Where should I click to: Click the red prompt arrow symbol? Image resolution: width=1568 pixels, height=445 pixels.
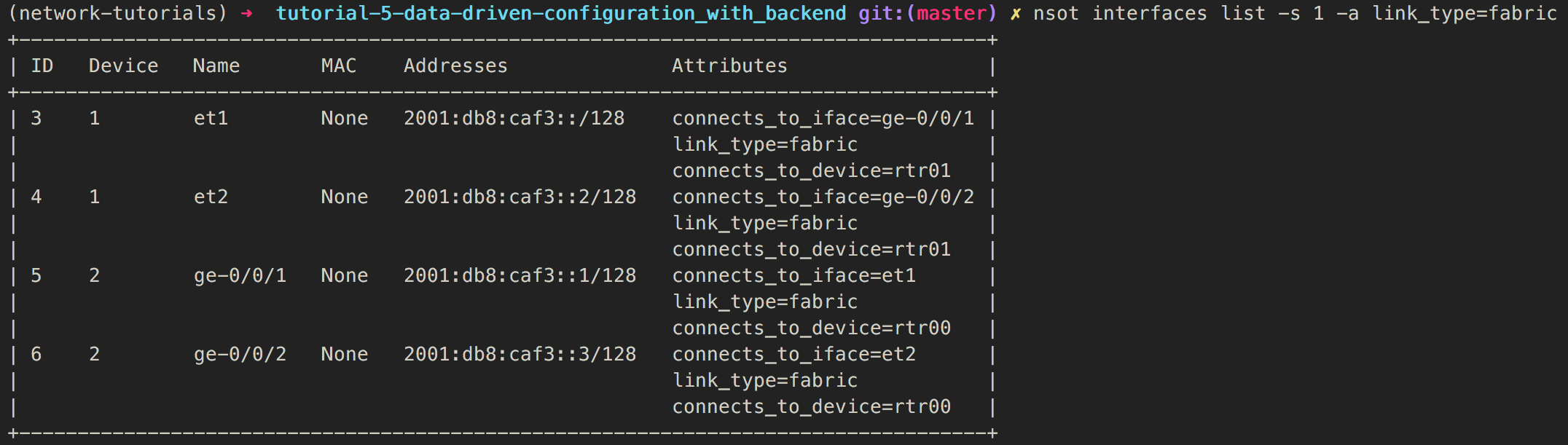pyautogui.click(x=246, y=14)
